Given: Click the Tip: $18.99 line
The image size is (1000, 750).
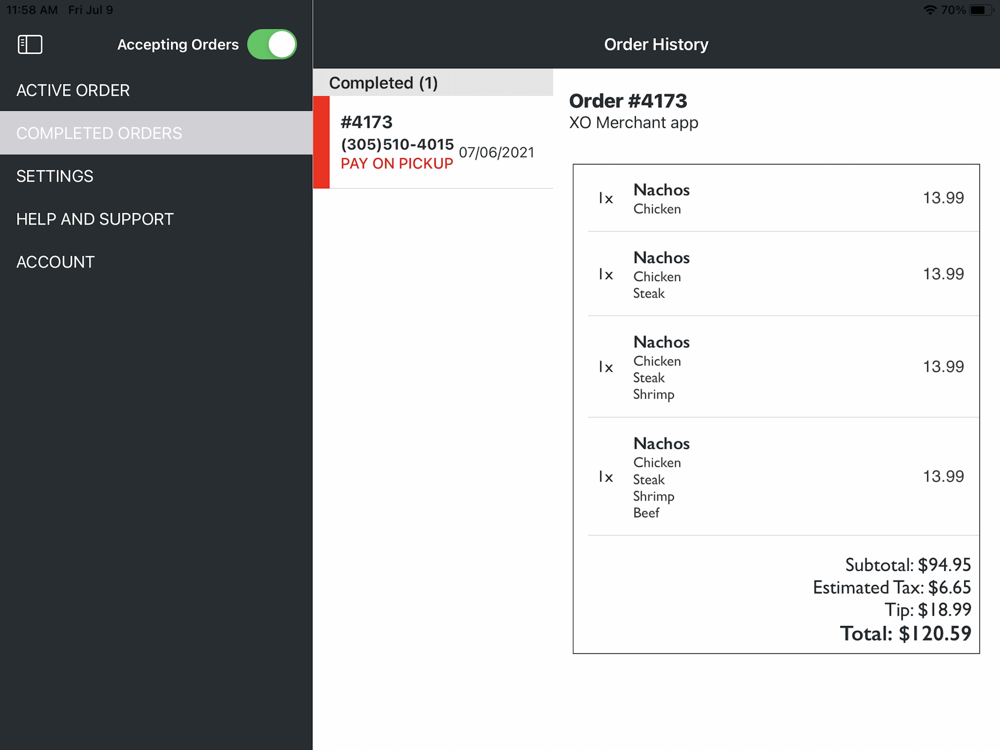Looking at the screenshot, I should [x=928, y=610].
